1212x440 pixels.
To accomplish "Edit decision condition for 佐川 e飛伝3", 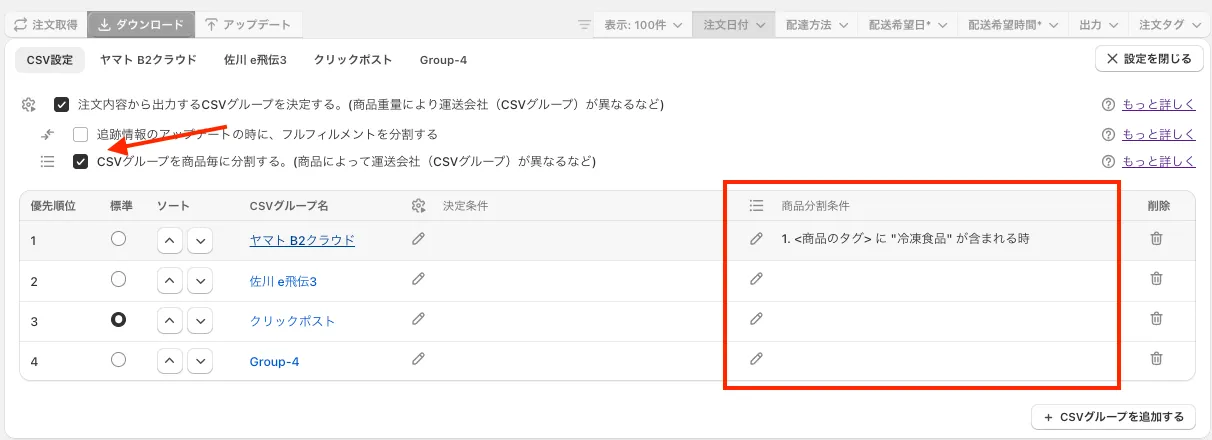I will pyautogui.click(x=418, y=279).
